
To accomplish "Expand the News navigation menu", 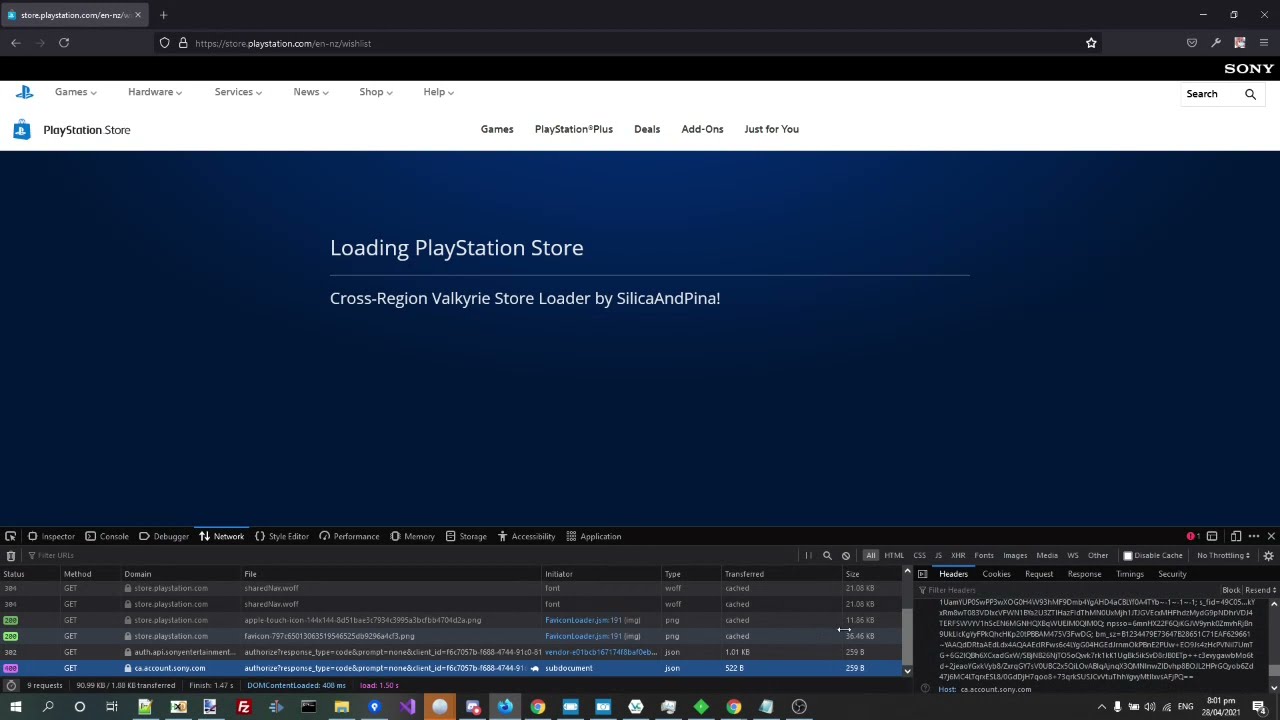I will 311,92.
